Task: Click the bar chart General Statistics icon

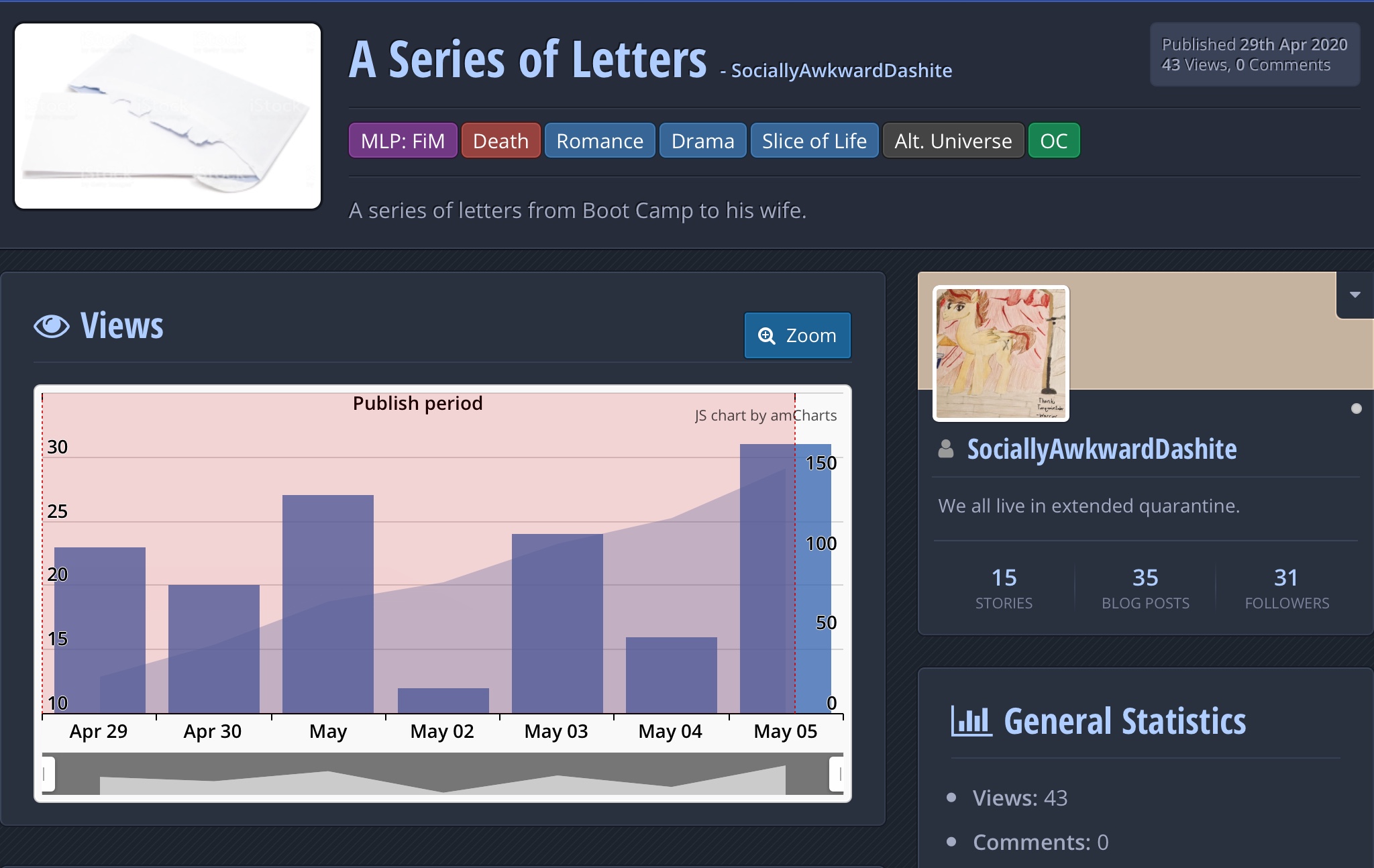Action: (971, 721)
